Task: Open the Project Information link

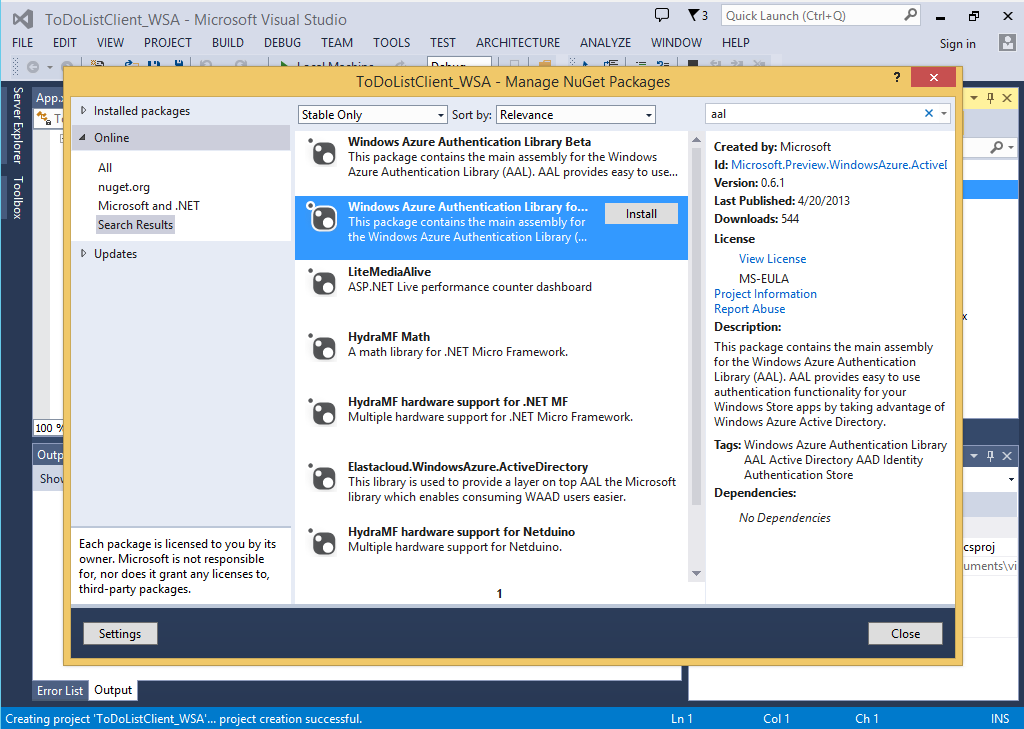Action: (x=765, y=294)
